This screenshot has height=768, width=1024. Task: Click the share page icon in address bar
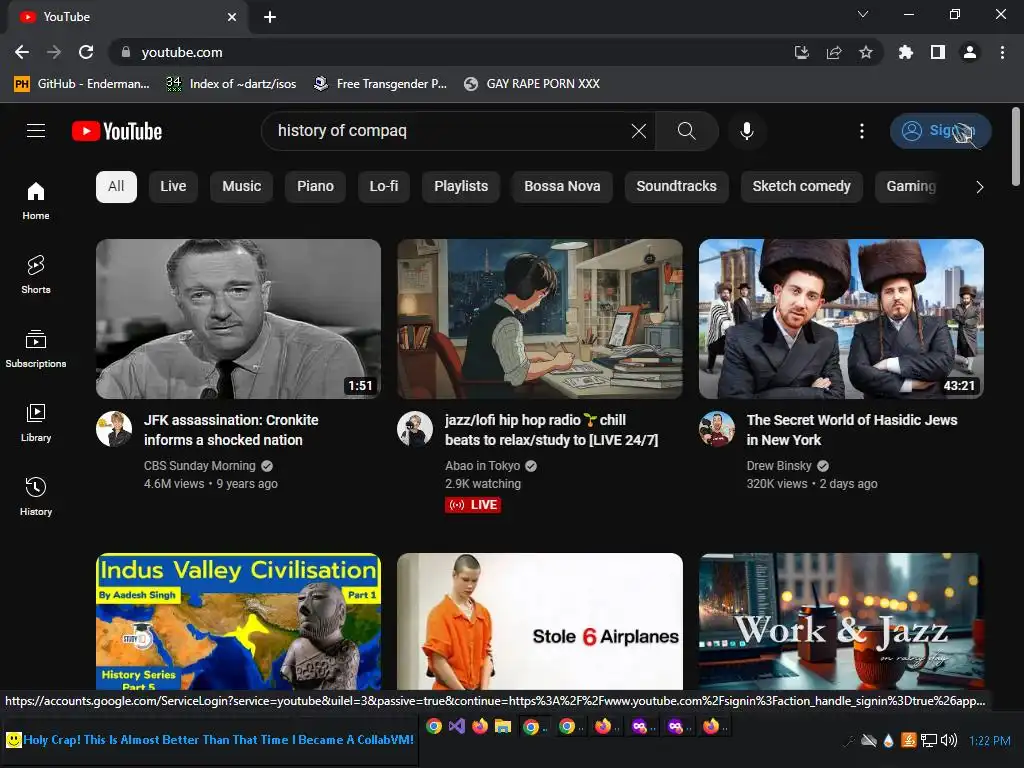[x=834, y=52]
